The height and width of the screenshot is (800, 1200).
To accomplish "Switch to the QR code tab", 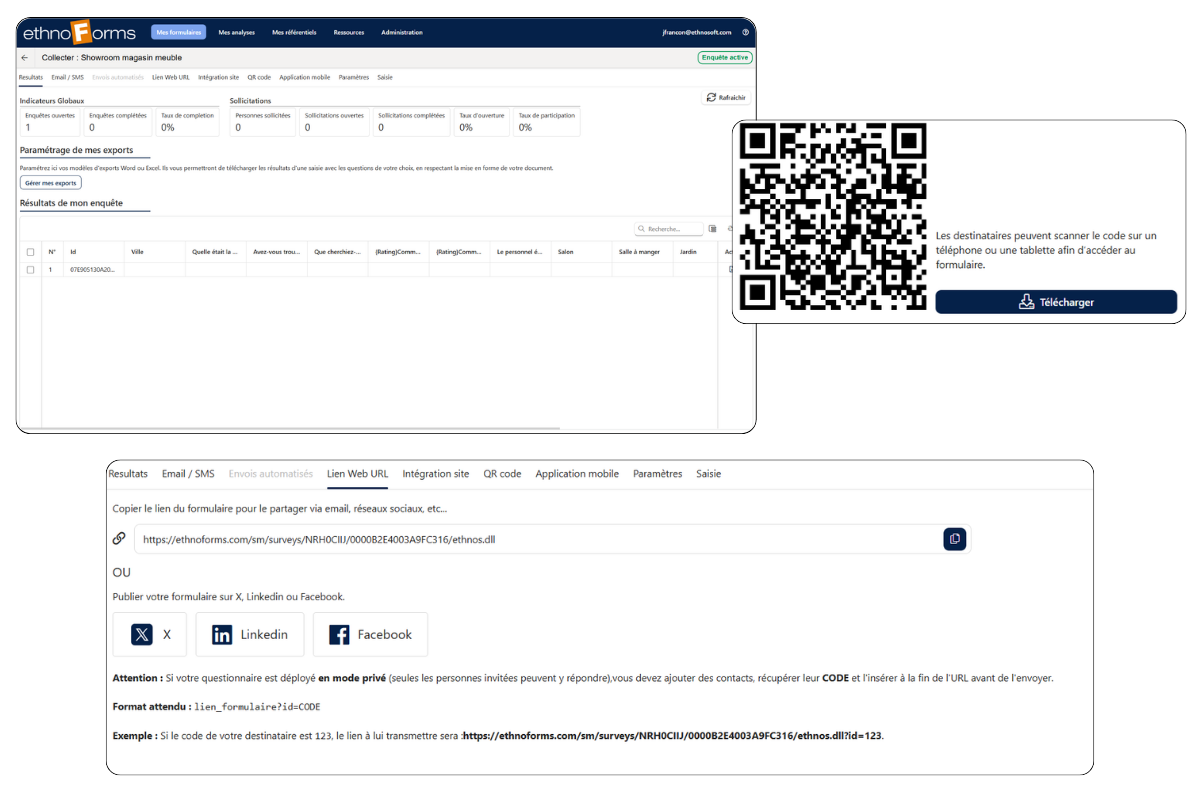I will 502,473.
